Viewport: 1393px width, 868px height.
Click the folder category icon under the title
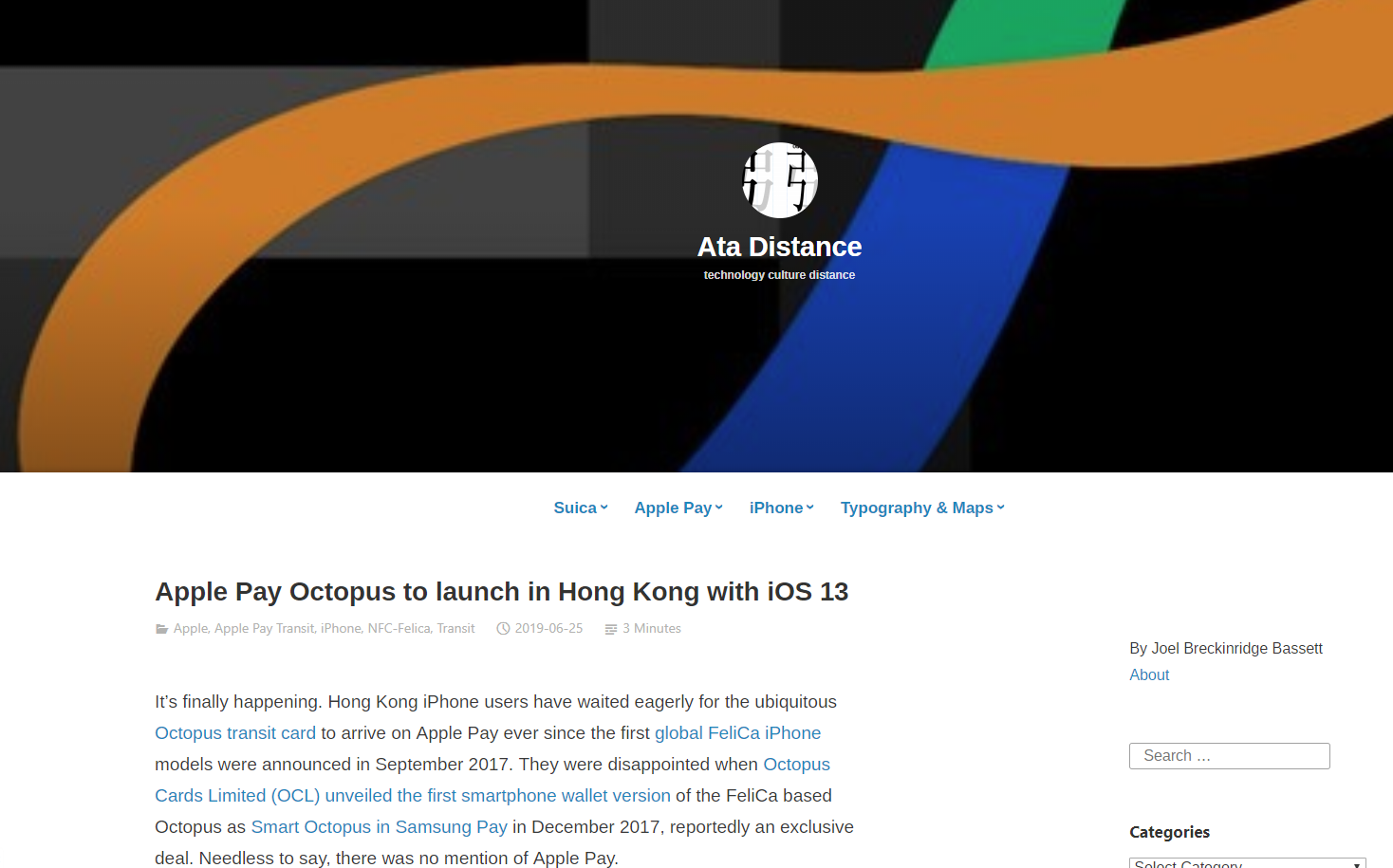[161, 629]
